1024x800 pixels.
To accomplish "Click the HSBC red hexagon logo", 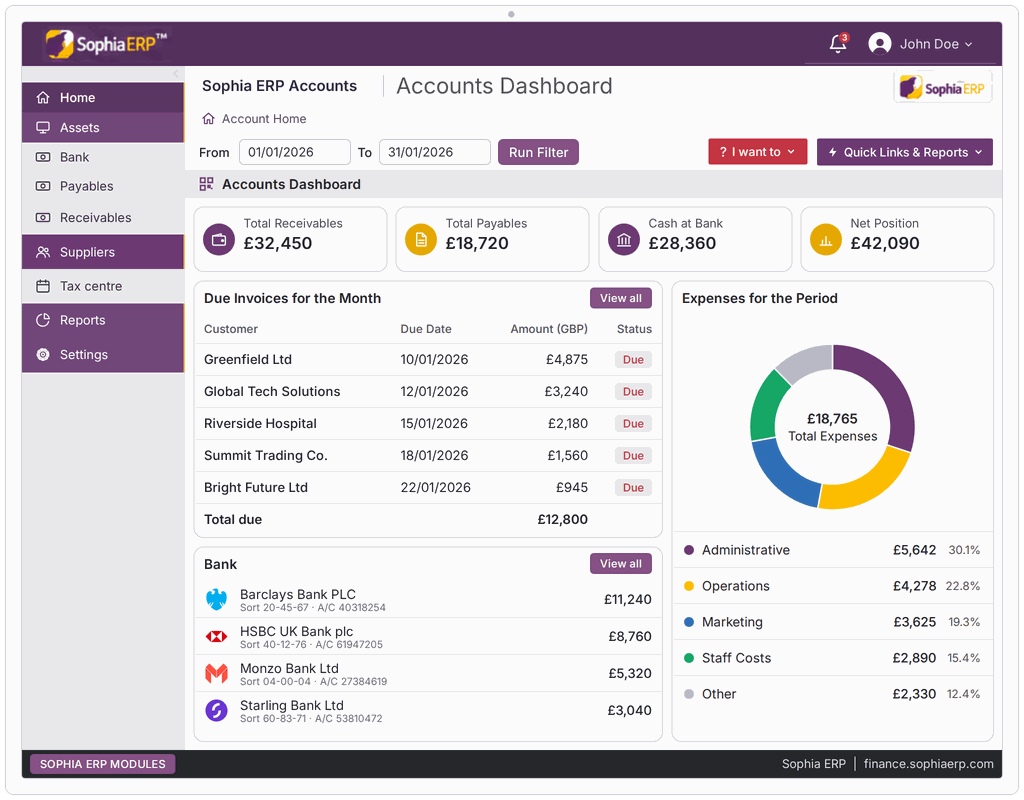I will tap(216, 636).
